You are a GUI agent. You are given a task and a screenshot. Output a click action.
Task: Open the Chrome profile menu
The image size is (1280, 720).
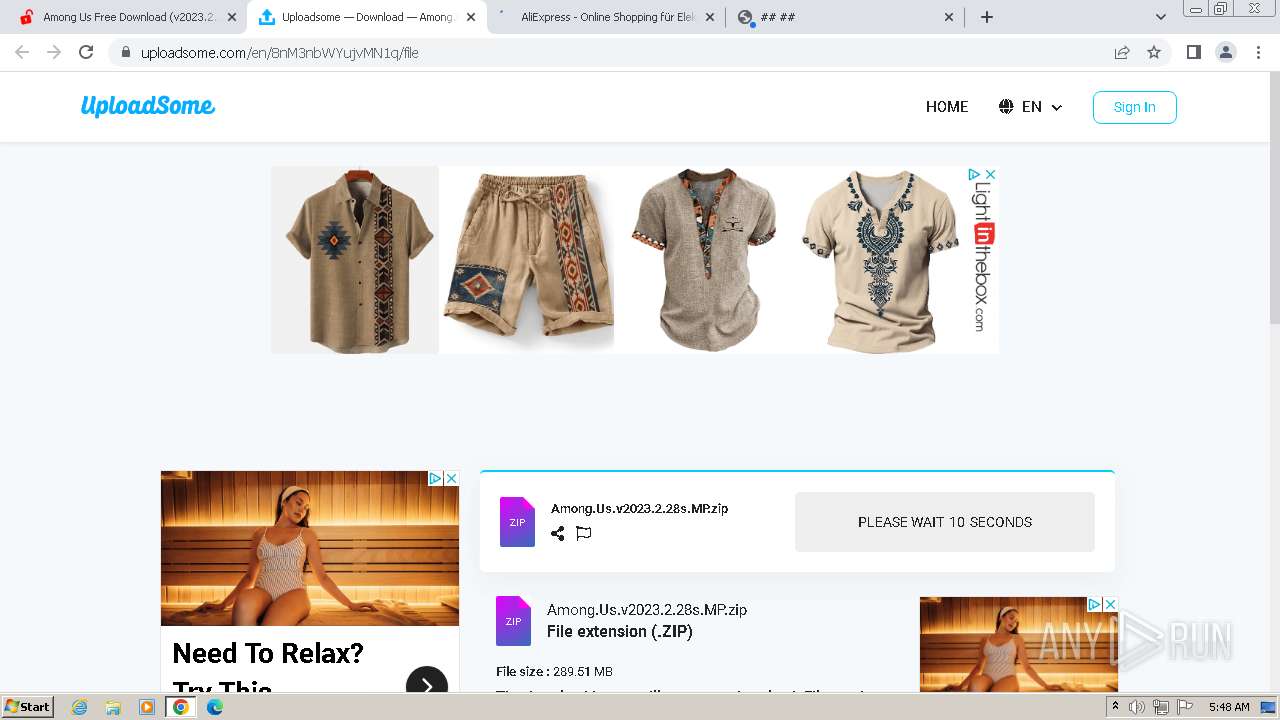(x=1226, y=52)
